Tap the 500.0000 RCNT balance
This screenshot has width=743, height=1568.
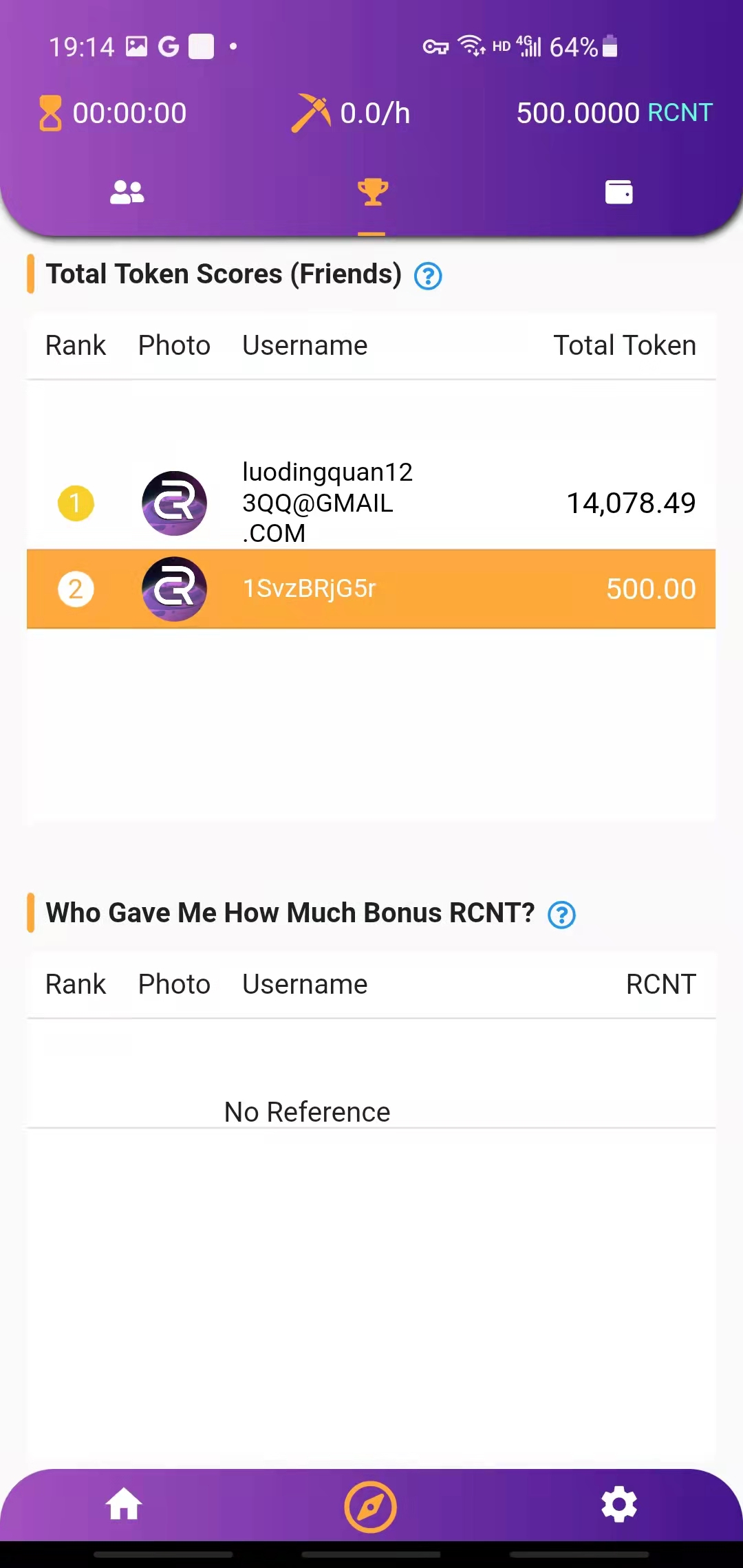coord(614,113)
